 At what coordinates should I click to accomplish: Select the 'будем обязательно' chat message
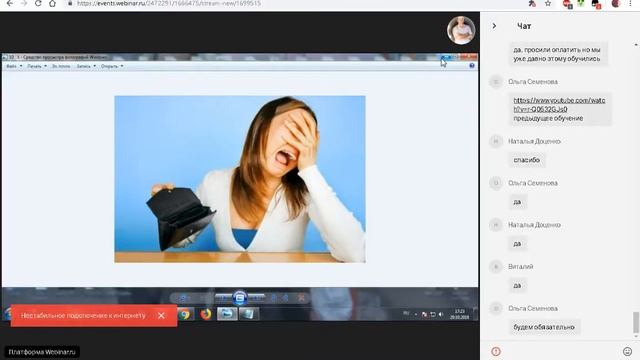click(544, 327)
